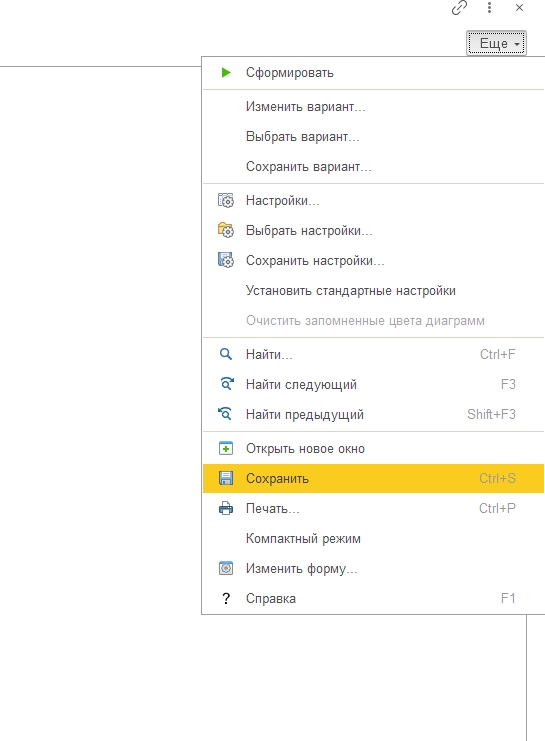This screenshot has width=545, height=741.
Task: Click the Изменить форму icon
Action: click(x=226, y=568)
